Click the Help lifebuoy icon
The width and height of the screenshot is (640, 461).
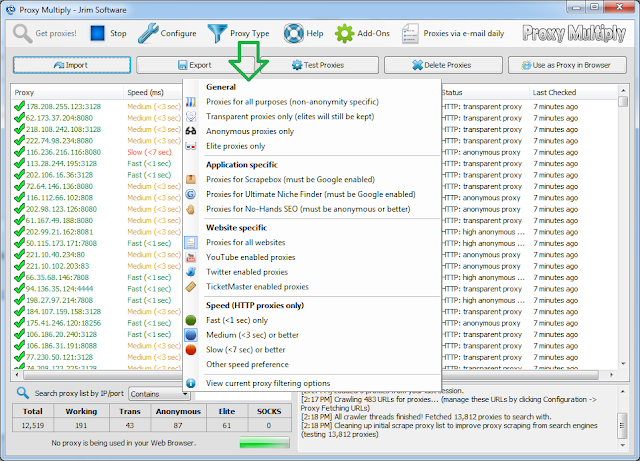pos(293,33)
